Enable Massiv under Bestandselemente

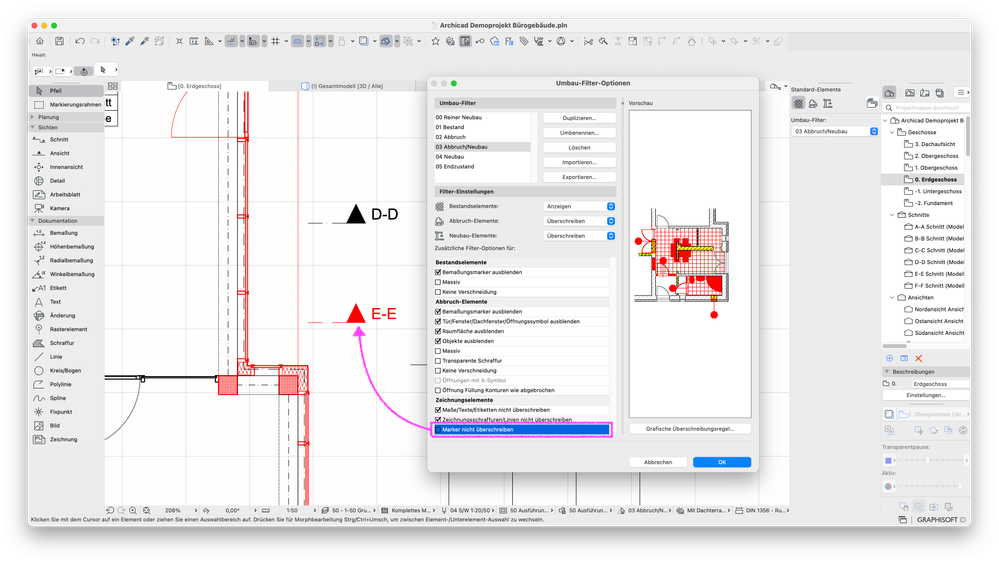(438, 282)
